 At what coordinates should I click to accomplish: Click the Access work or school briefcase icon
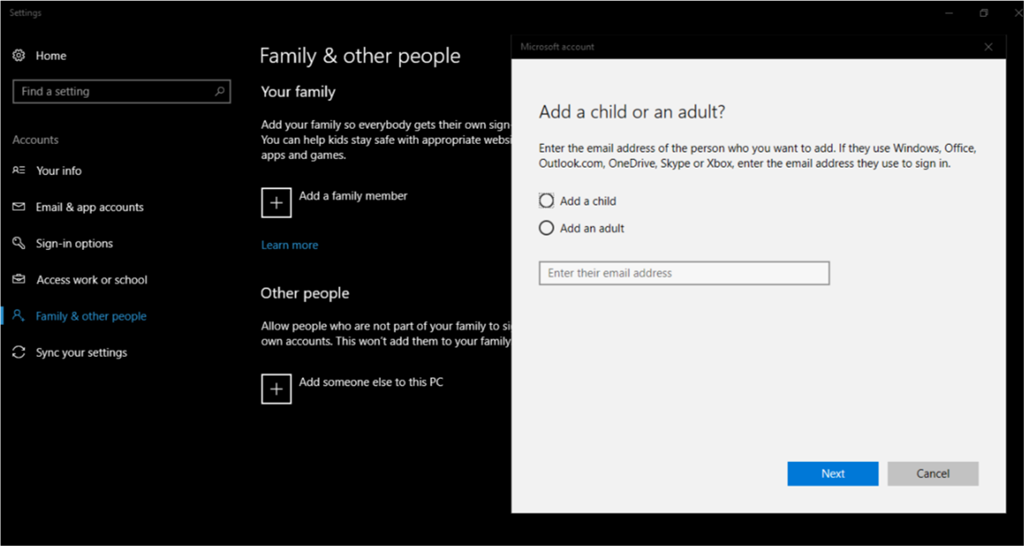pos(19,280)
